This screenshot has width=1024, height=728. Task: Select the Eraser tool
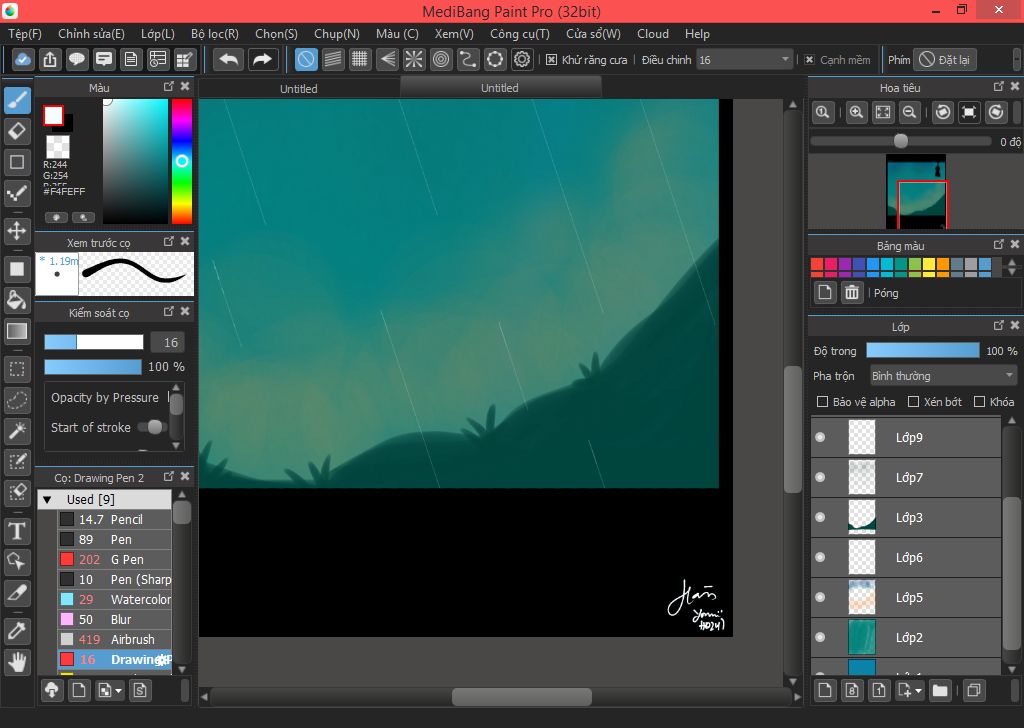coord(18,131)
